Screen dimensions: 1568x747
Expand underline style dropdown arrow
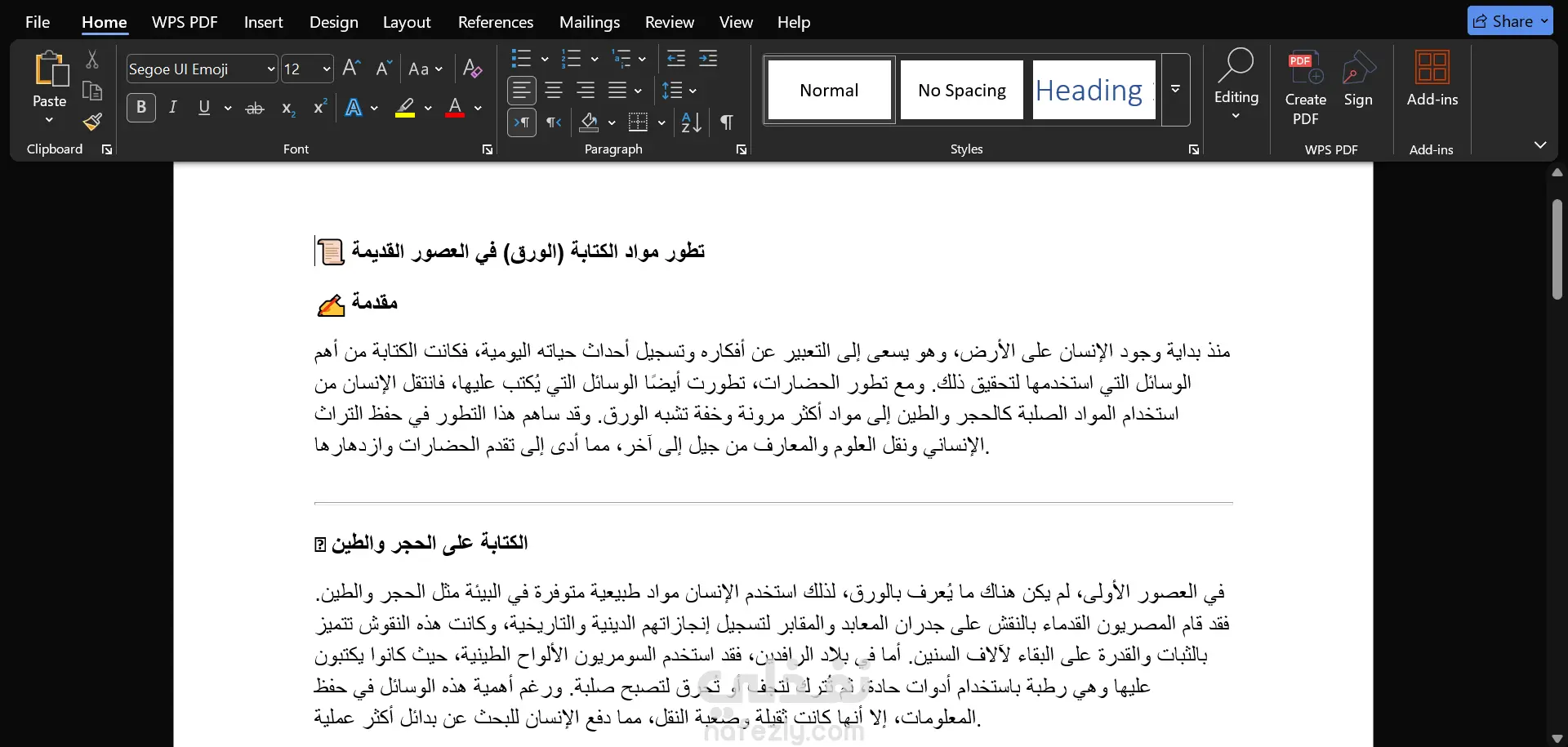click(x=228, y=108)
